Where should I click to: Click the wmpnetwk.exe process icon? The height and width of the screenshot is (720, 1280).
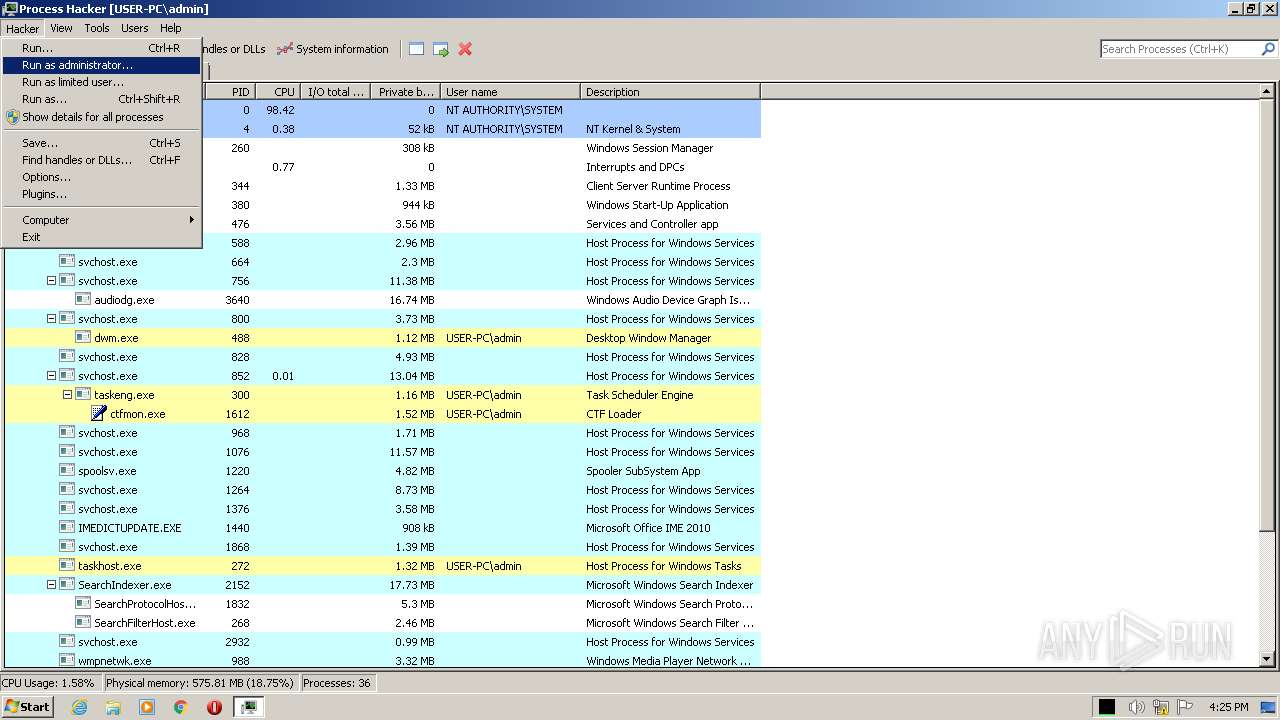(67, 660)
